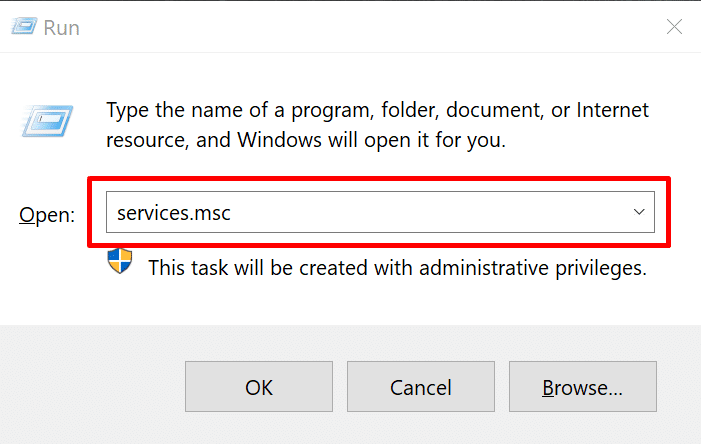Image resolution: width=701 pixels, height=444 pixels.
Task: Click the "This task will be created" privileges text
Action: (397, 268)
